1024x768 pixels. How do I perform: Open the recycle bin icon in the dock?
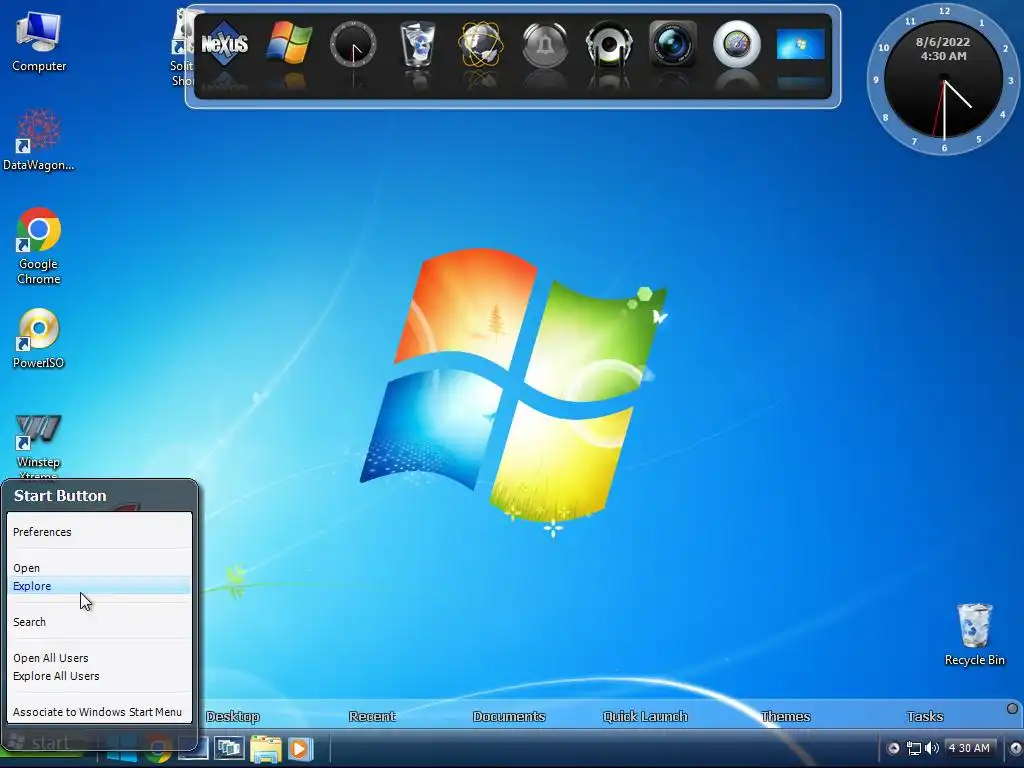pos(417,44)
